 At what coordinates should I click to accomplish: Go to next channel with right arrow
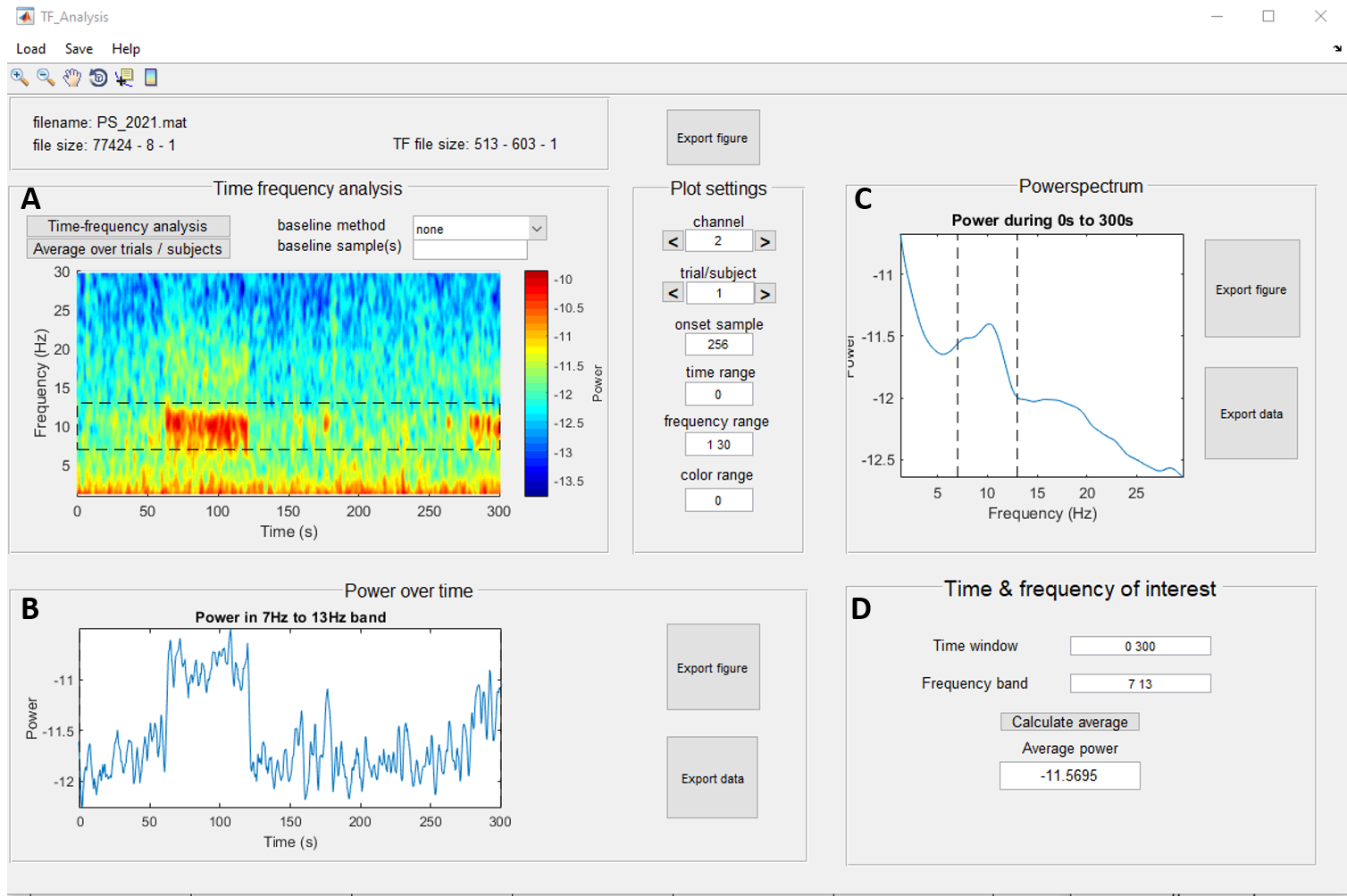click(x=765, y=241)
